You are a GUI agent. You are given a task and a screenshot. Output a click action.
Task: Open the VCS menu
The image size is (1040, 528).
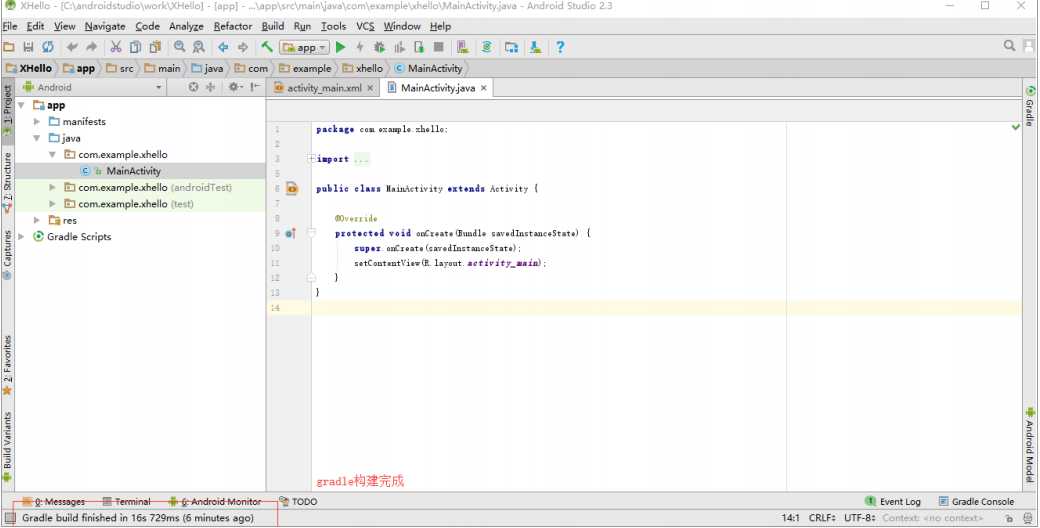365,27
